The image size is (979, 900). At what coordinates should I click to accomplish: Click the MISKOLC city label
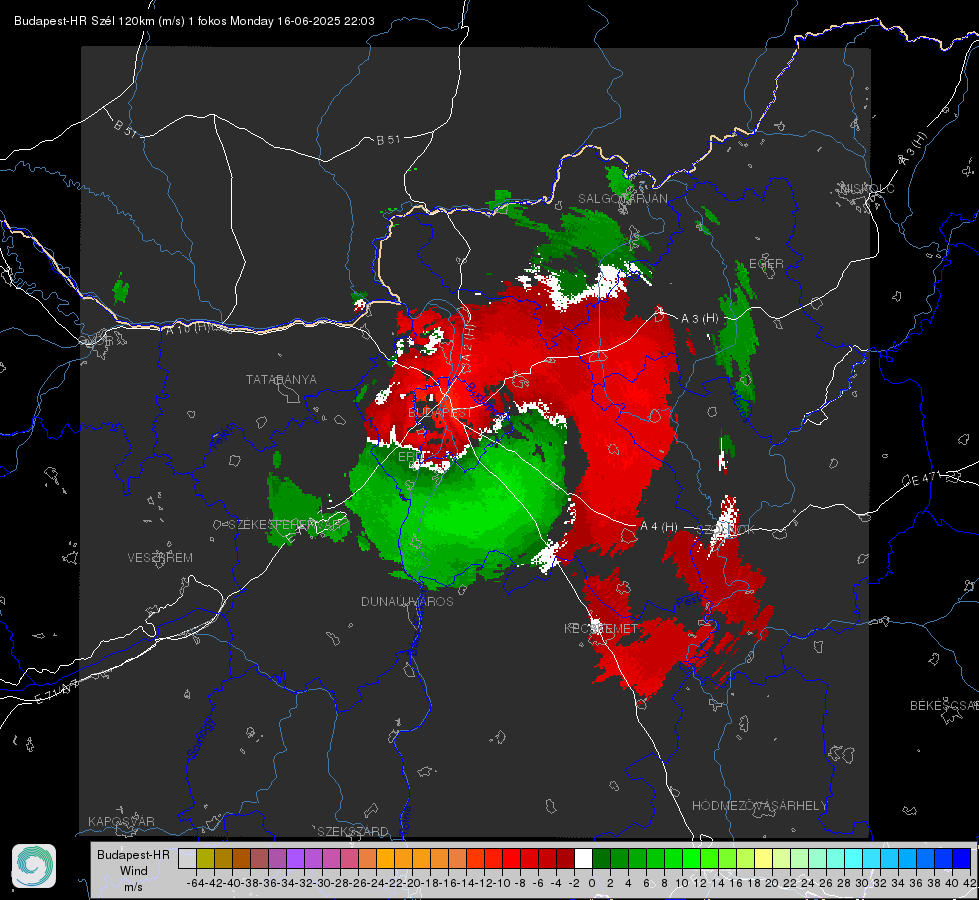tap(867, 188)
